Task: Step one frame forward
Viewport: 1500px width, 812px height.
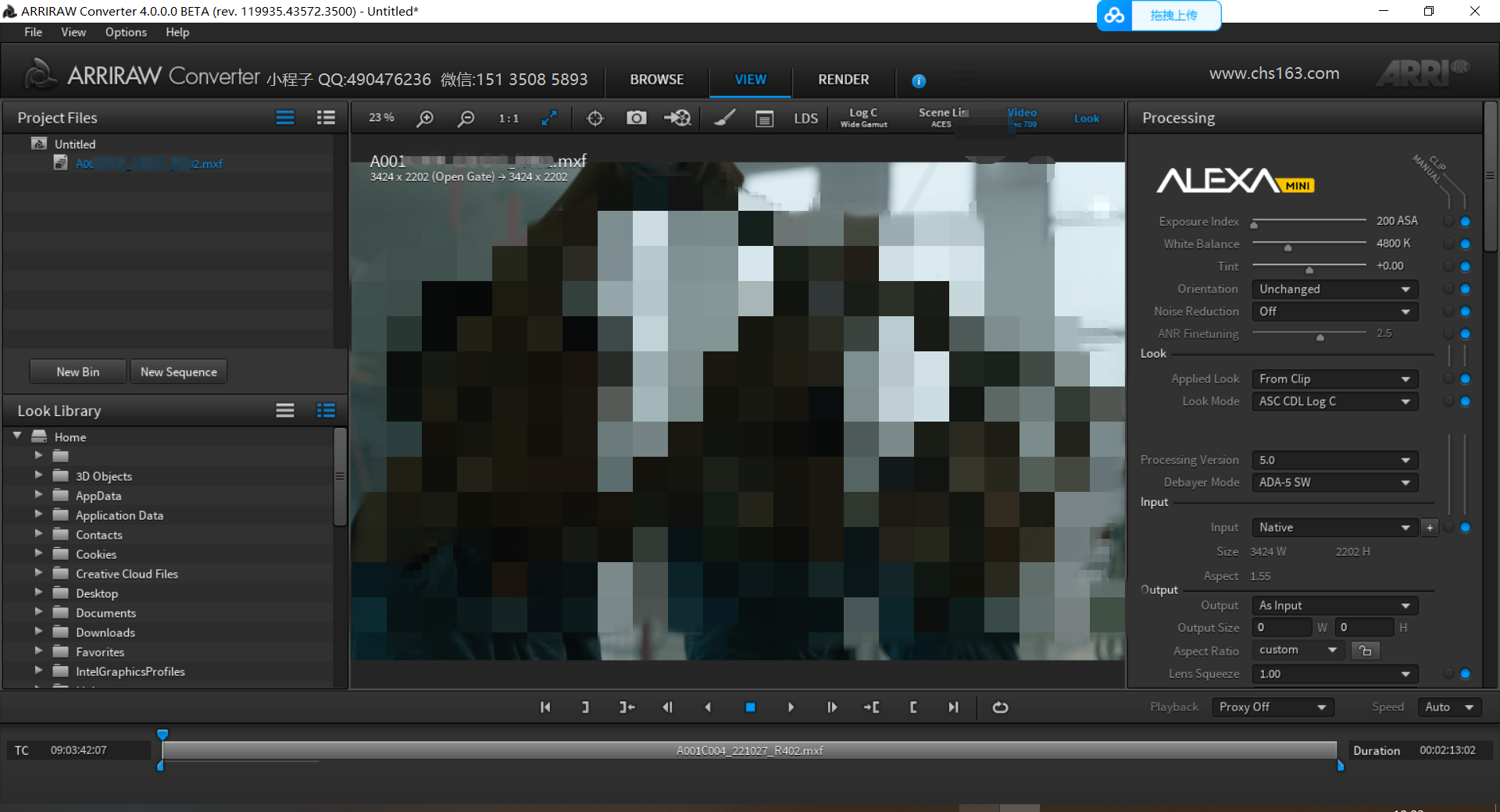Action: [x=832, y=707]
